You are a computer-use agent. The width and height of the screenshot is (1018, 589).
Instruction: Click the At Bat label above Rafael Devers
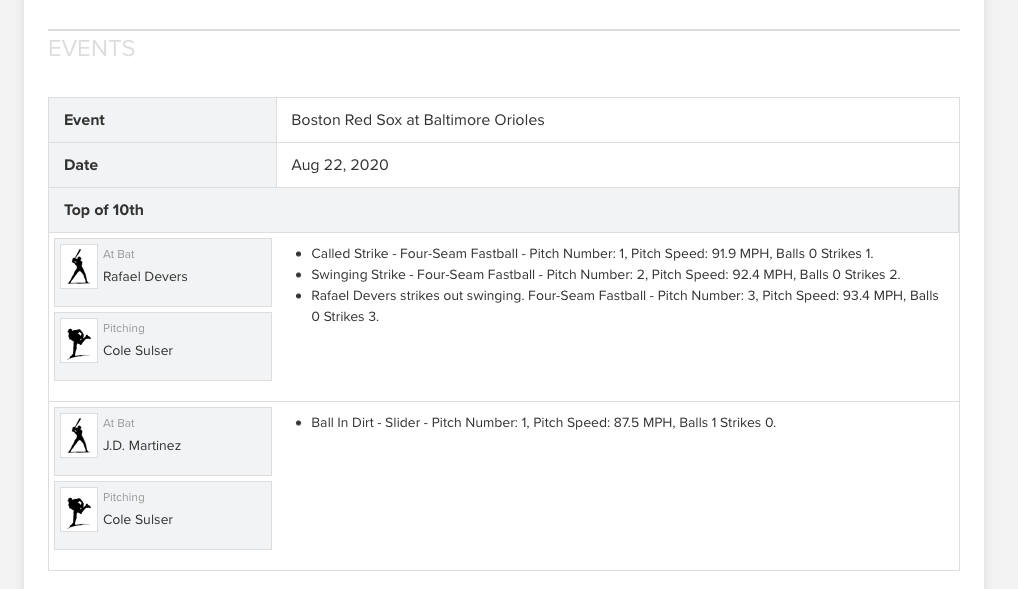point(119,254)
